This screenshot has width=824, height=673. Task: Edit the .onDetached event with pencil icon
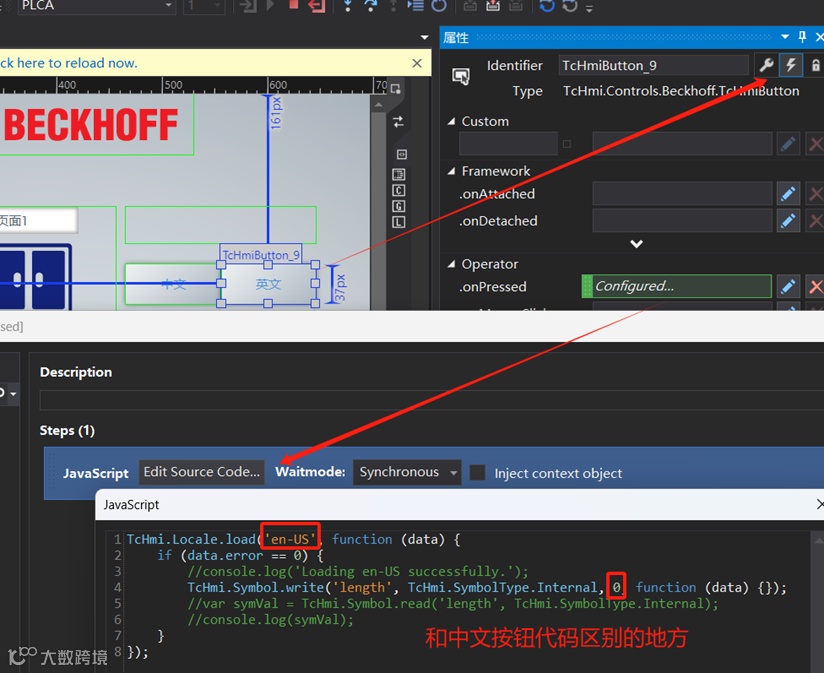pos(788,221)
